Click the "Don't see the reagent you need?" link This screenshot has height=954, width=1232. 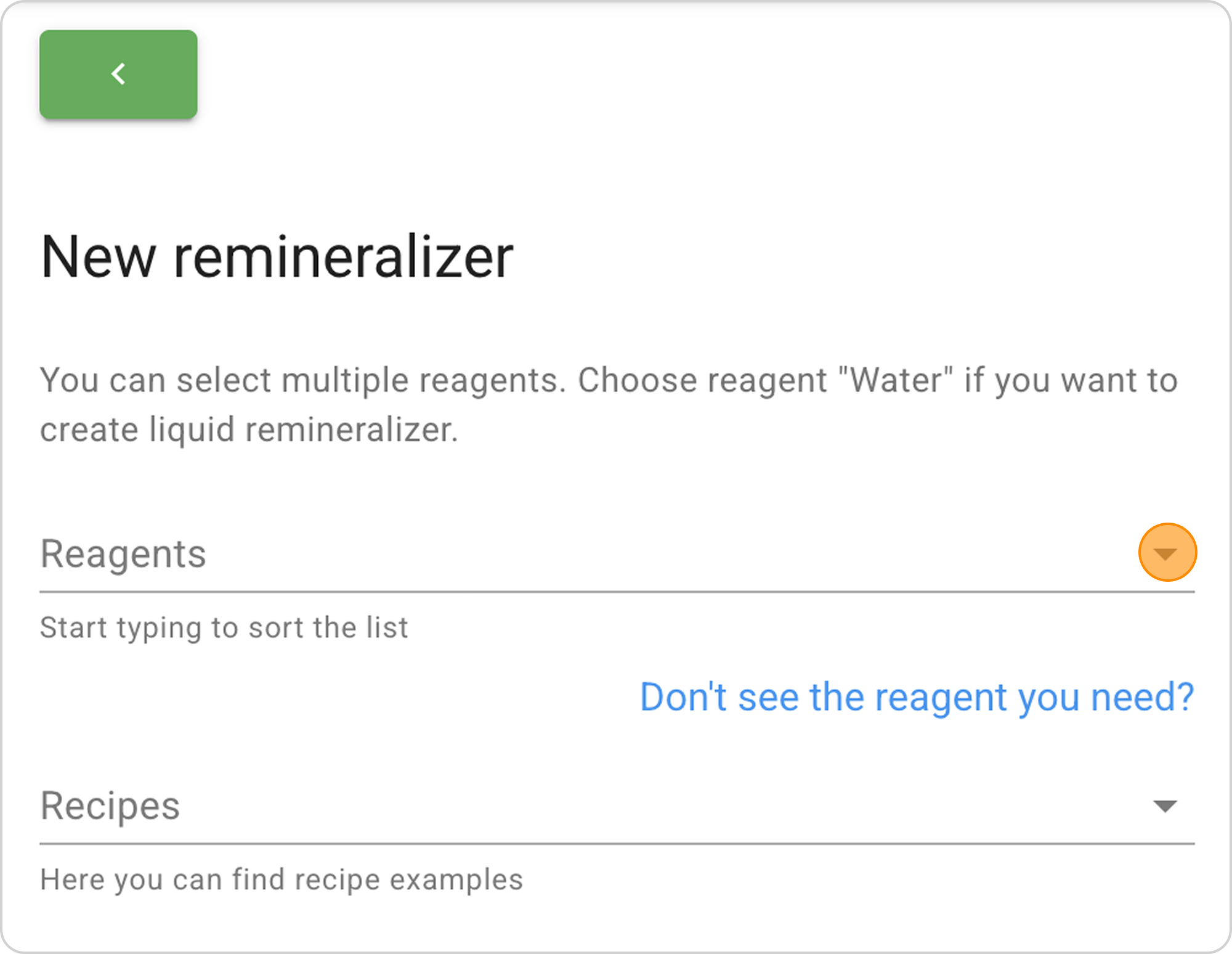(x=917, y=697)
